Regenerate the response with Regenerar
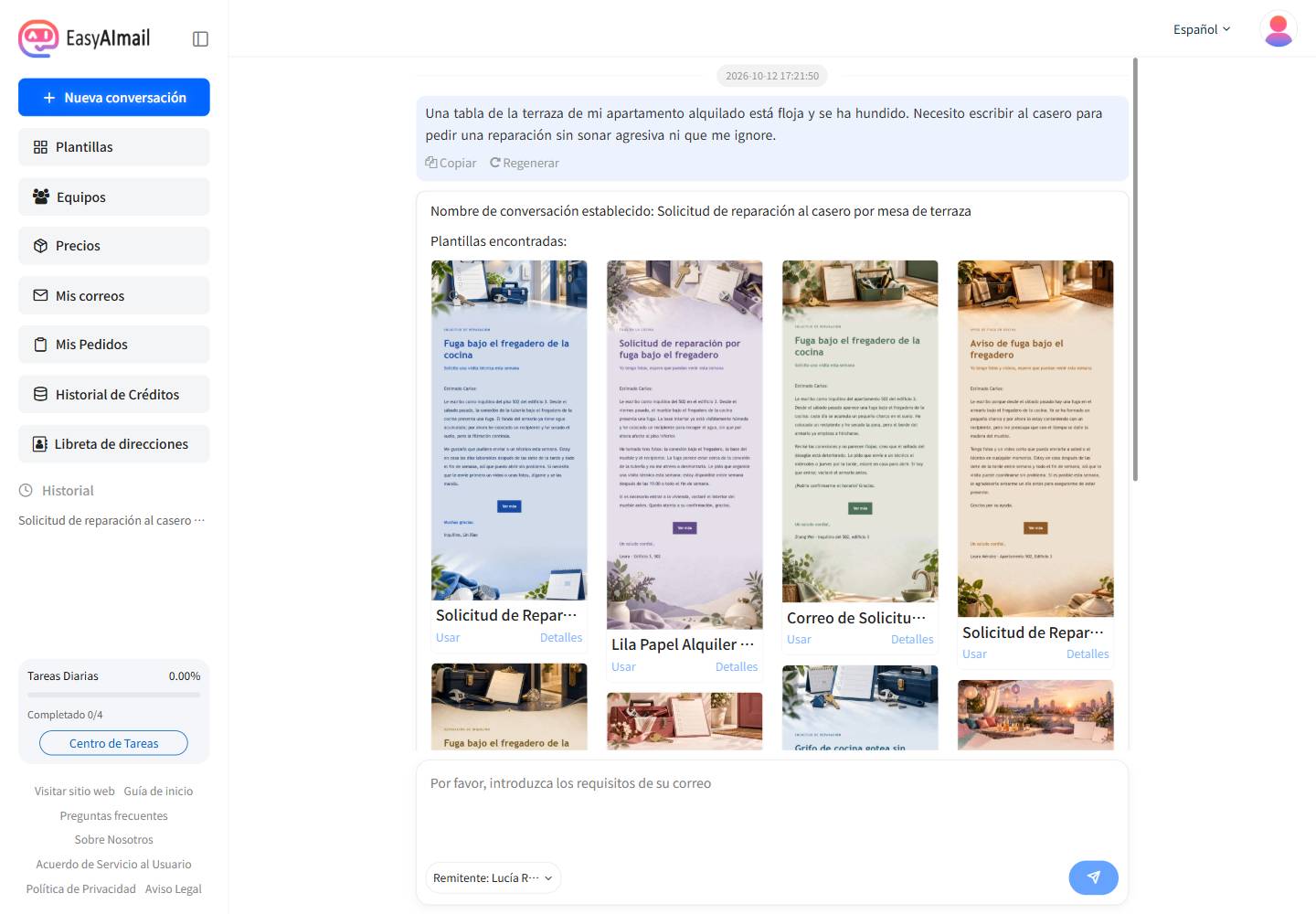 click(525, 163)
